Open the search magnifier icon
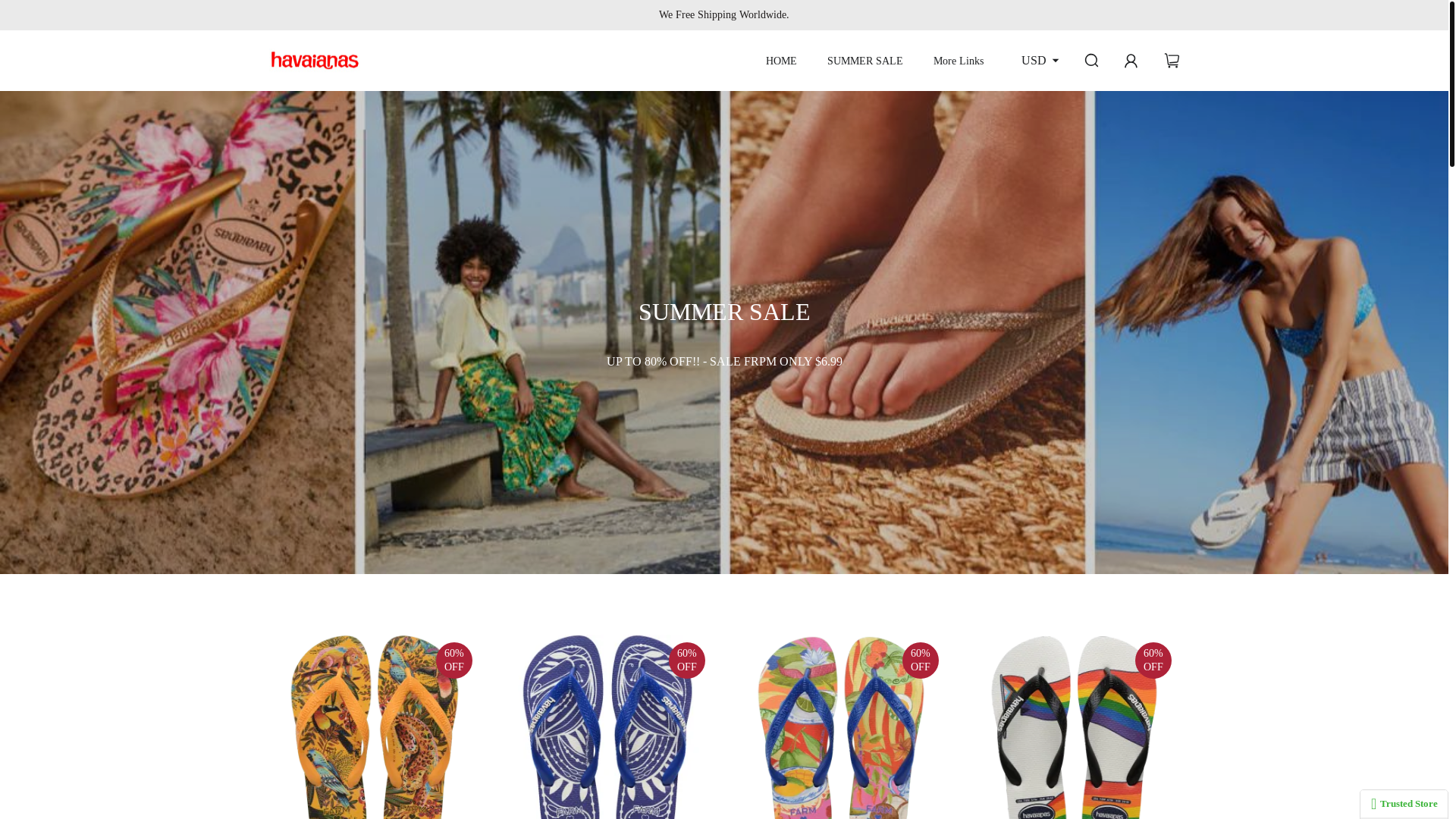 click(1091, 61)
